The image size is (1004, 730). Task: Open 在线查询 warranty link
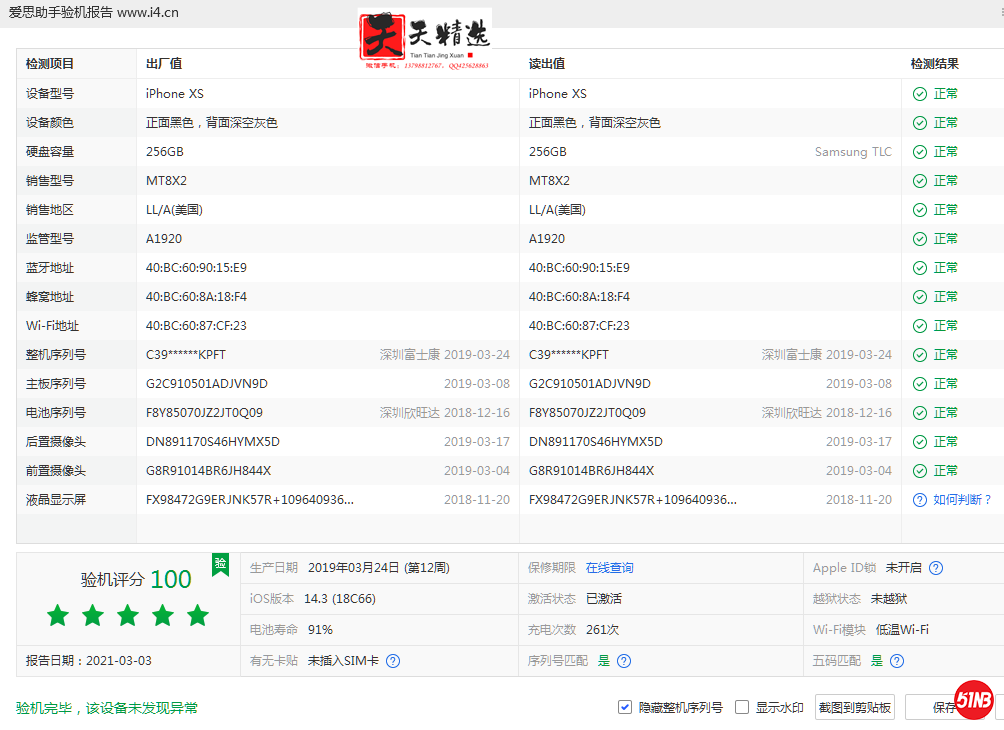click(x=609, y=568)
